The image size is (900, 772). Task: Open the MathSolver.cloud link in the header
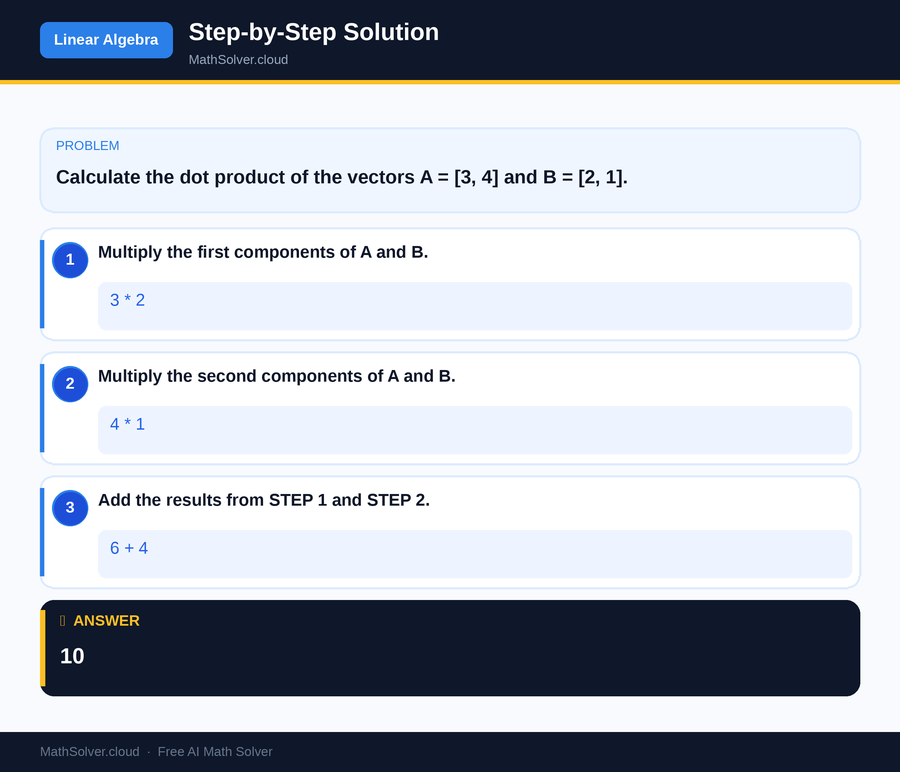point(238,59)
